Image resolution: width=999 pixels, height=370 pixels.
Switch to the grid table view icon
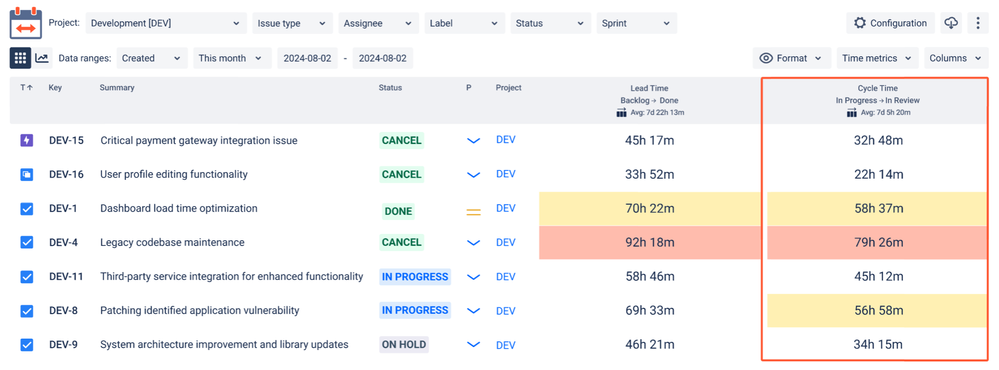[x=20, y=58]
